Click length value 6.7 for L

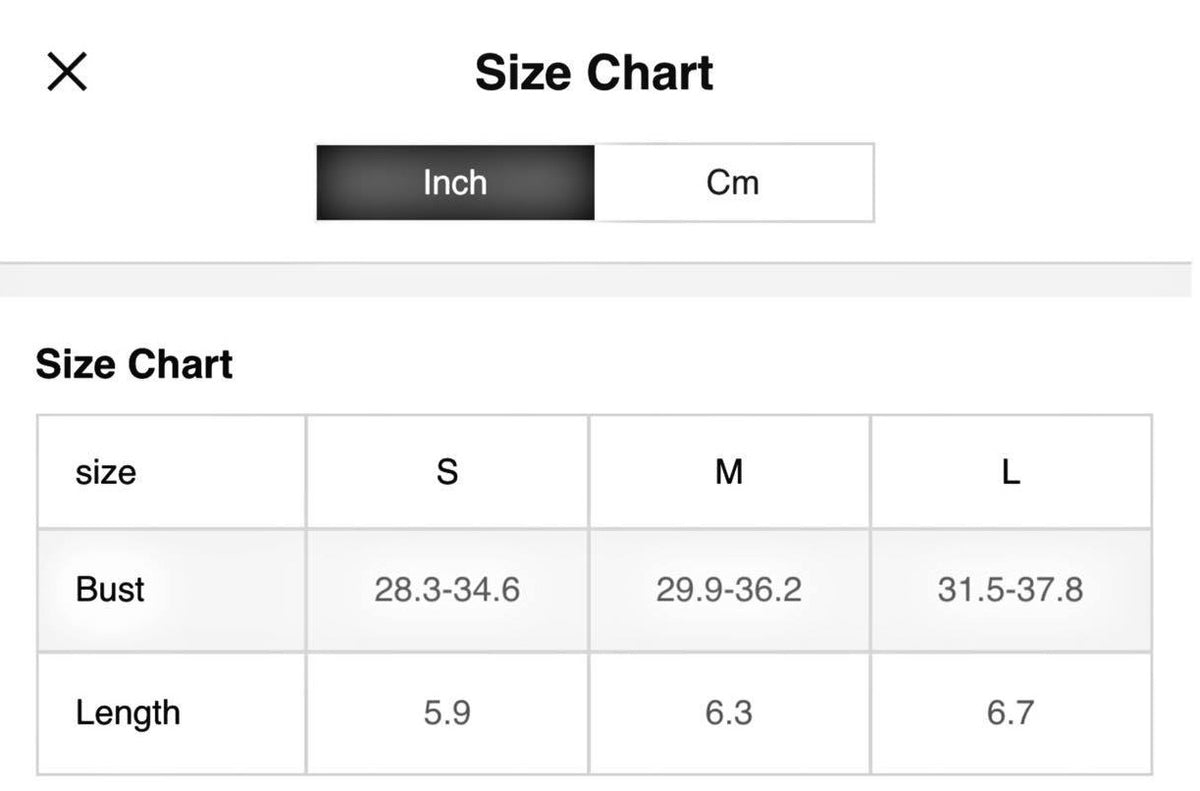click(1010, 713)
